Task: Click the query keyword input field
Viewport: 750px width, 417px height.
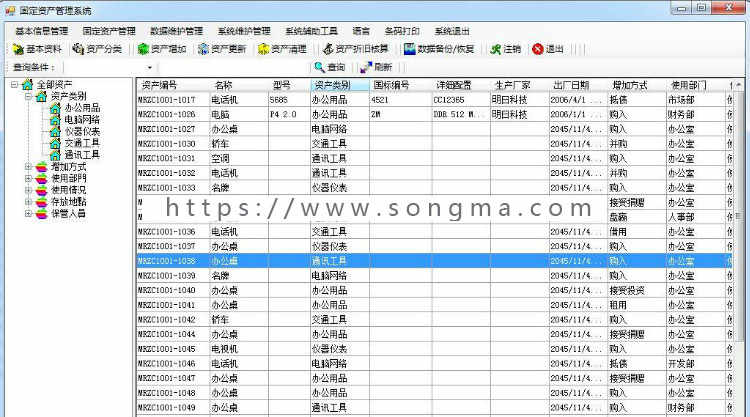Action: click(233, 67)
